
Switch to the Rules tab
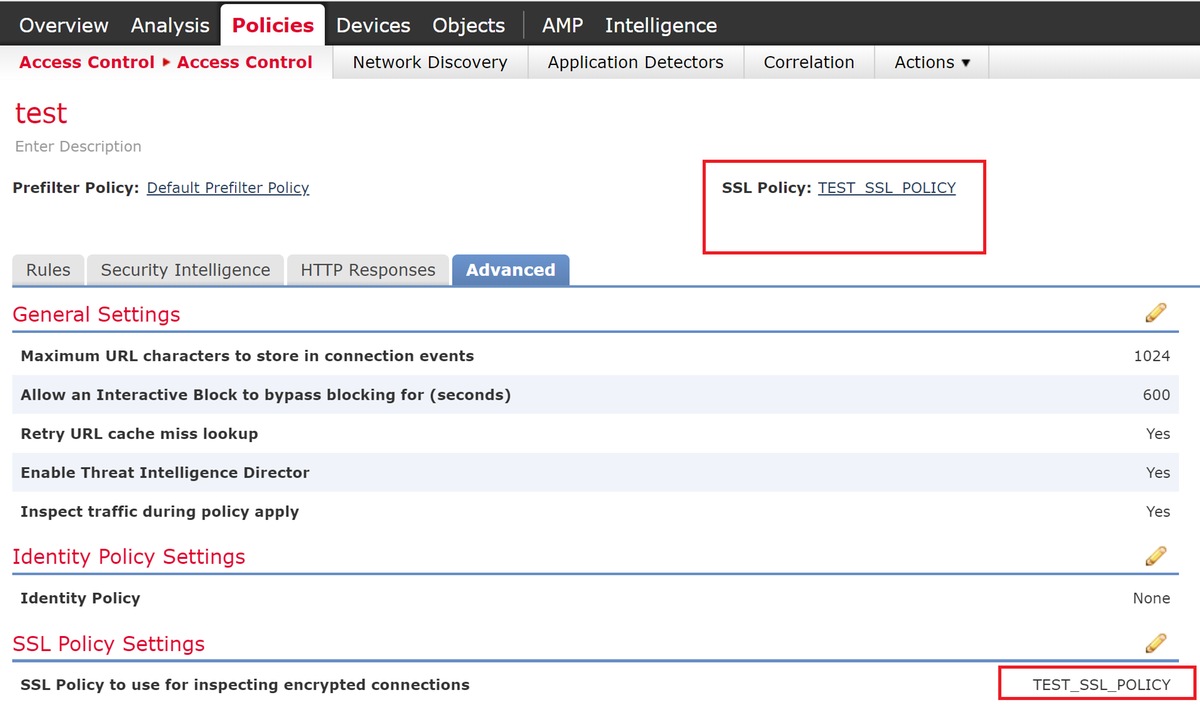point(47,269)
